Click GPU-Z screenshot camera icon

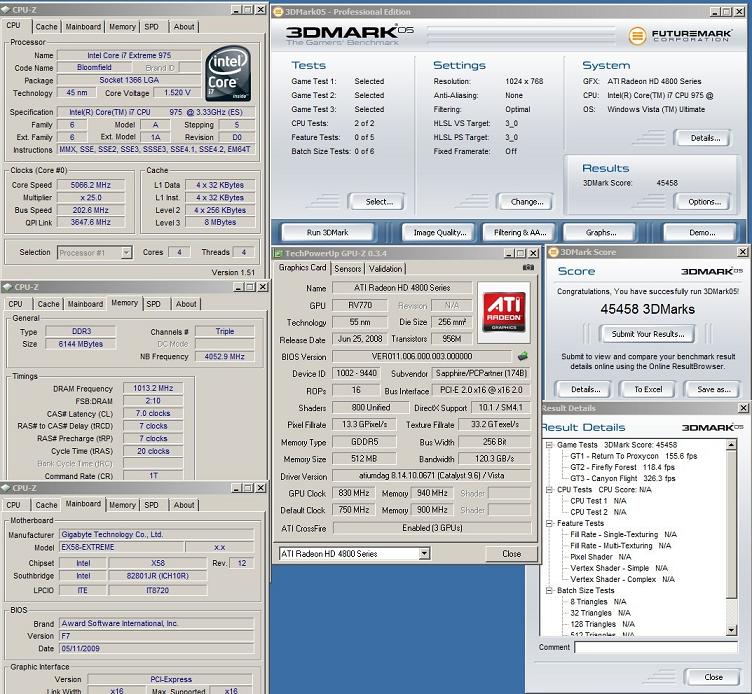click(x=528, y=267)
